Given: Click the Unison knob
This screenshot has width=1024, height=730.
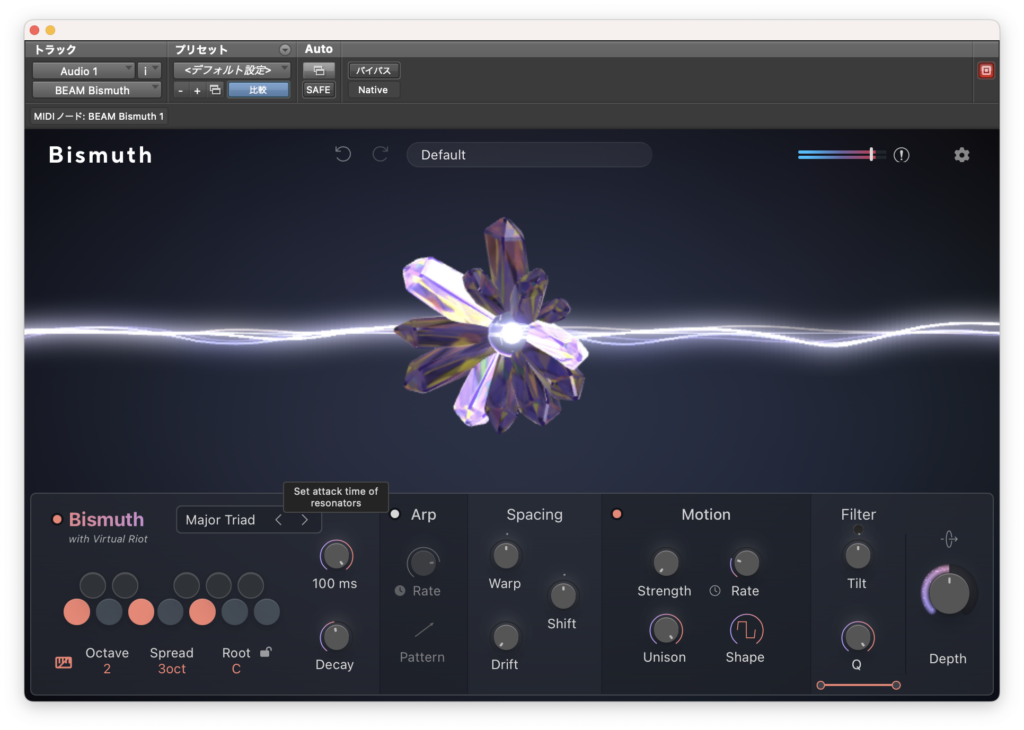Looking at the screenshot, I should click(665, 630).
